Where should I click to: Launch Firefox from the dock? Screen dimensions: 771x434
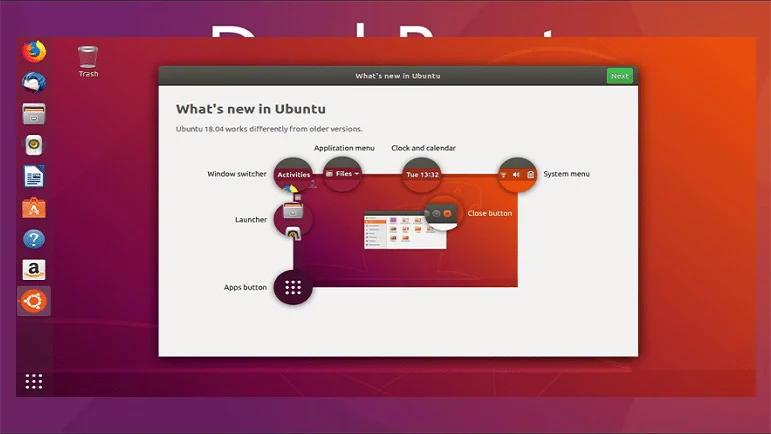click(x=34, y=52)
